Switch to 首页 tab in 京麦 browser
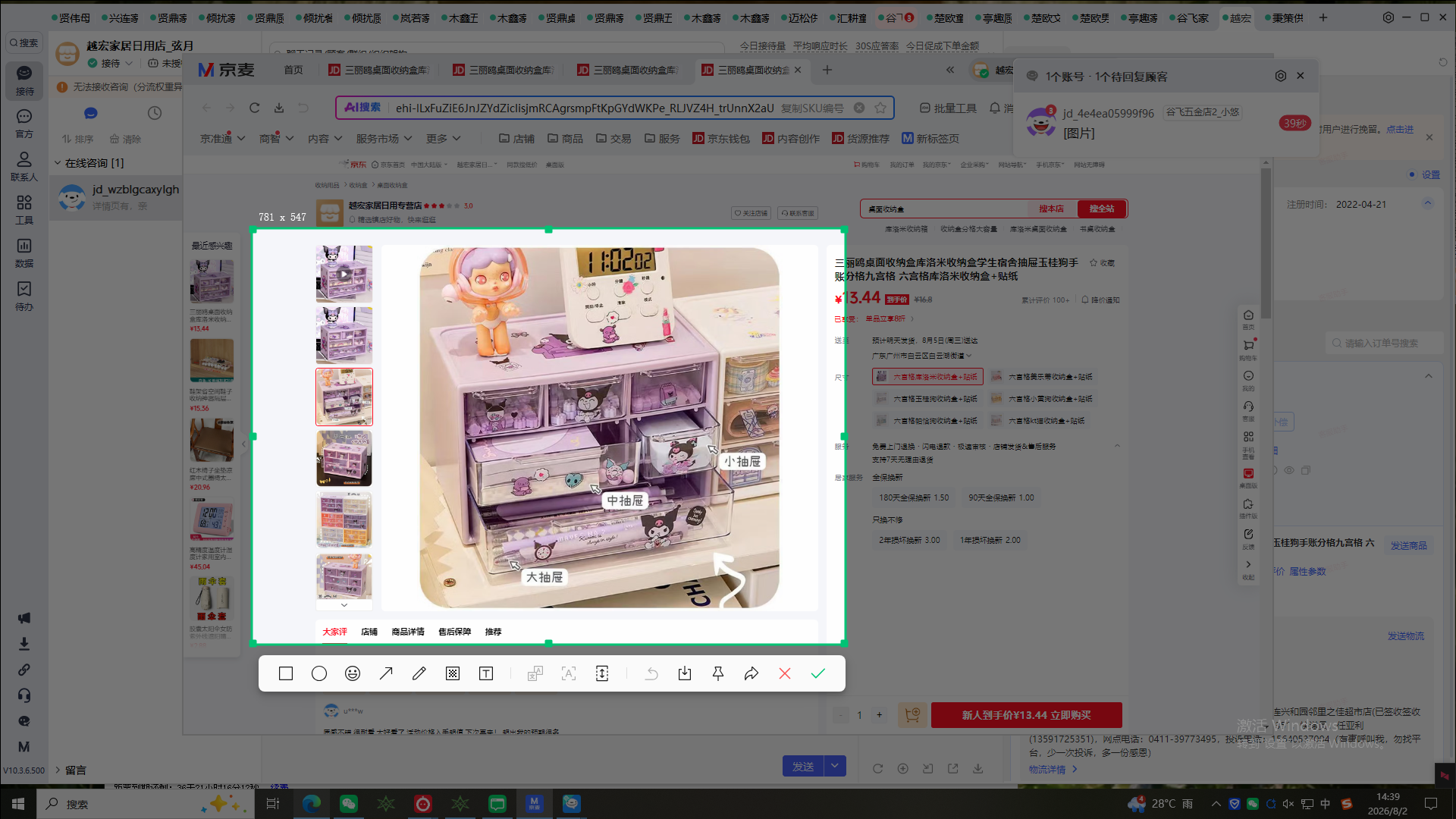Viewport: 1456px width, 819px height. (293, 70)
